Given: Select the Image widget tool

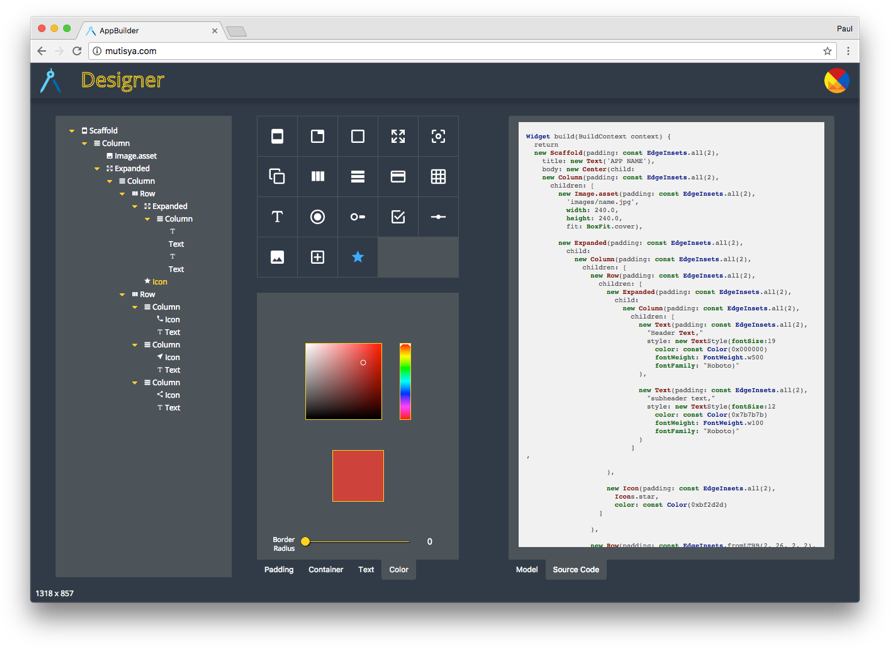Looking at the screenshot, I should pyautogui.click(x=277, y=257).
